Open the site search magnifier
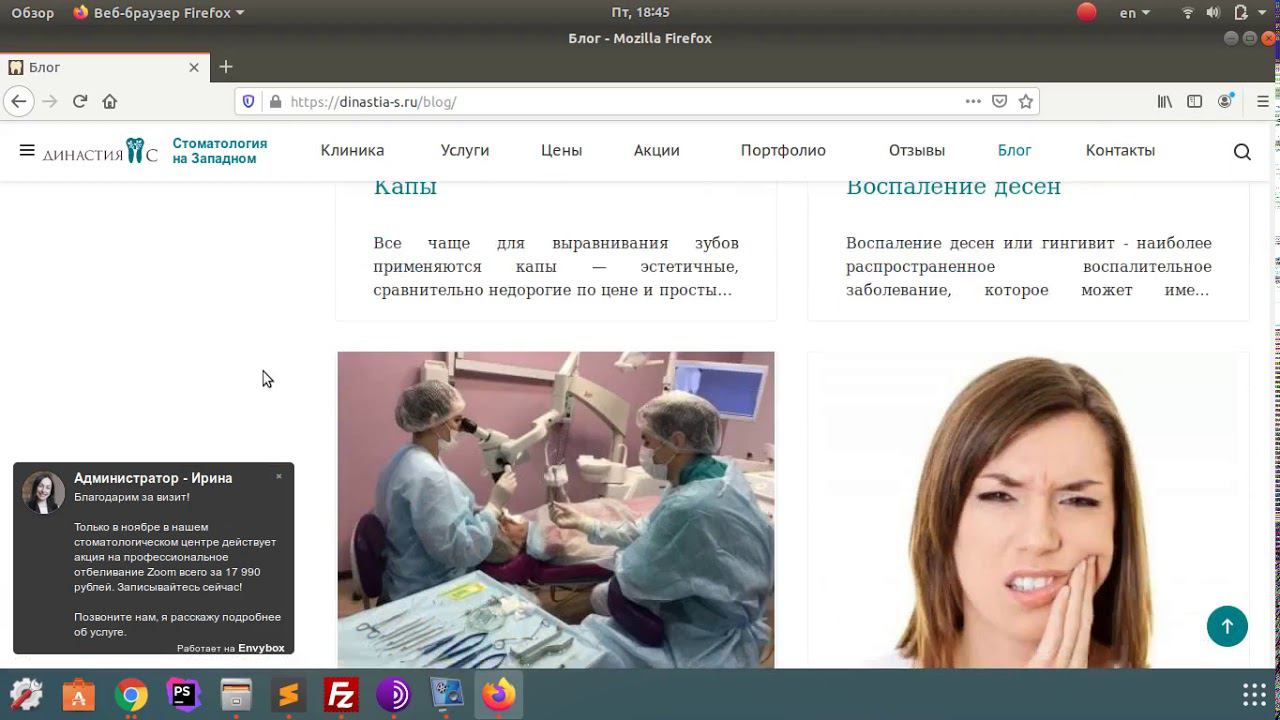This screenshot has width=1280, height=720. pyautogui.click(x=1242, y=151)
